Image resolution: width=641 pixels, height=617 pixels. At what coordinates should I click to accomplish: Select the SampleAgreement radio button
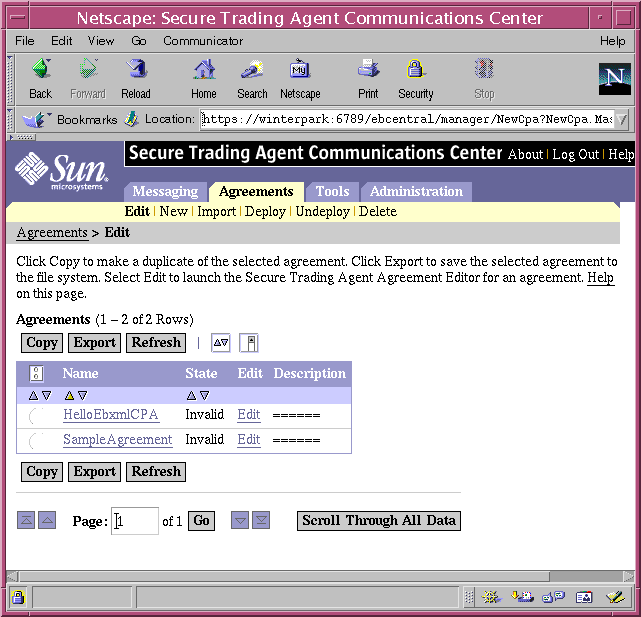[36, 440]
